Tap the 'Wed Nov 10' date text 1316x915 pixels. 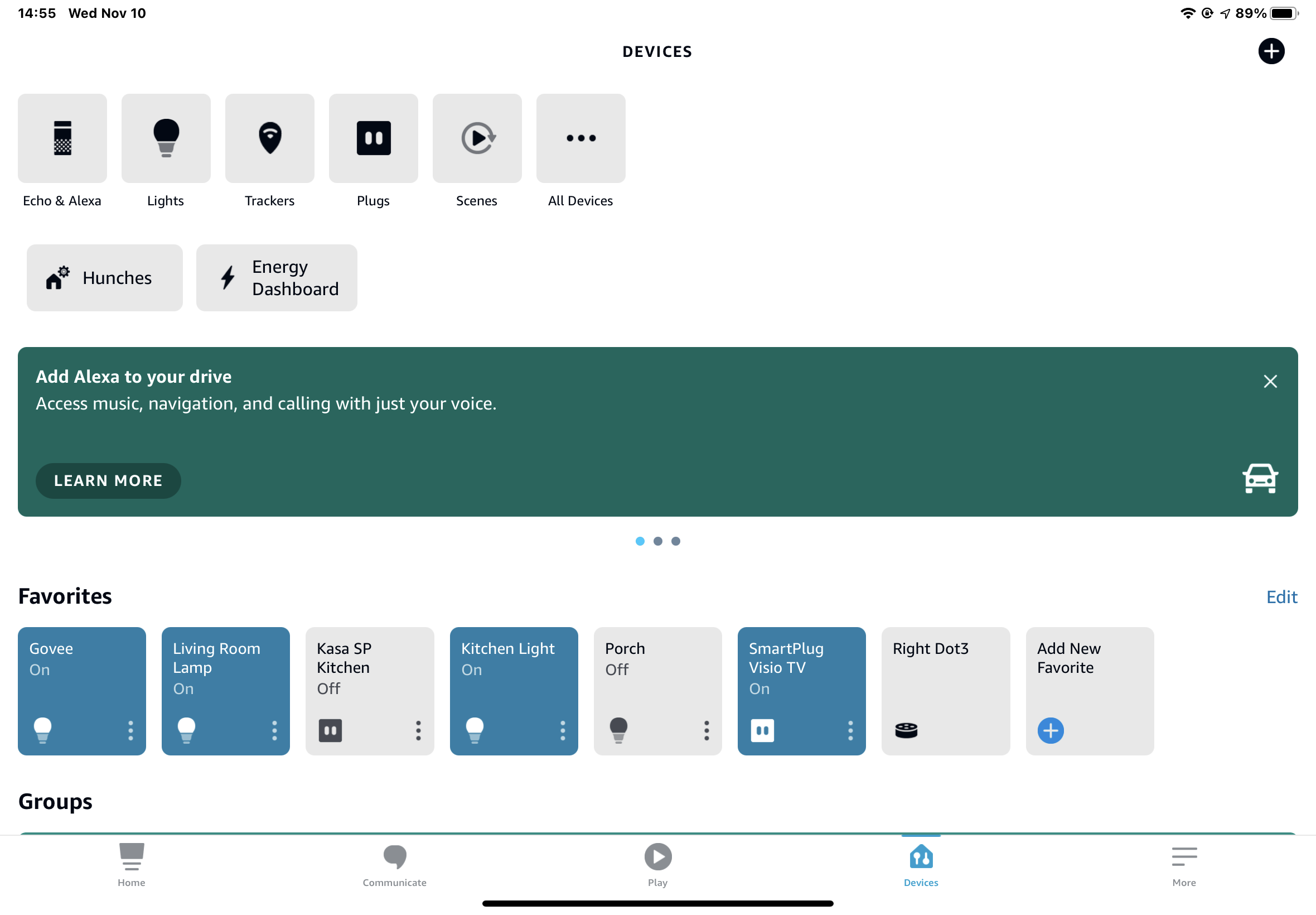pyautogui.click(x=107, y=13)
